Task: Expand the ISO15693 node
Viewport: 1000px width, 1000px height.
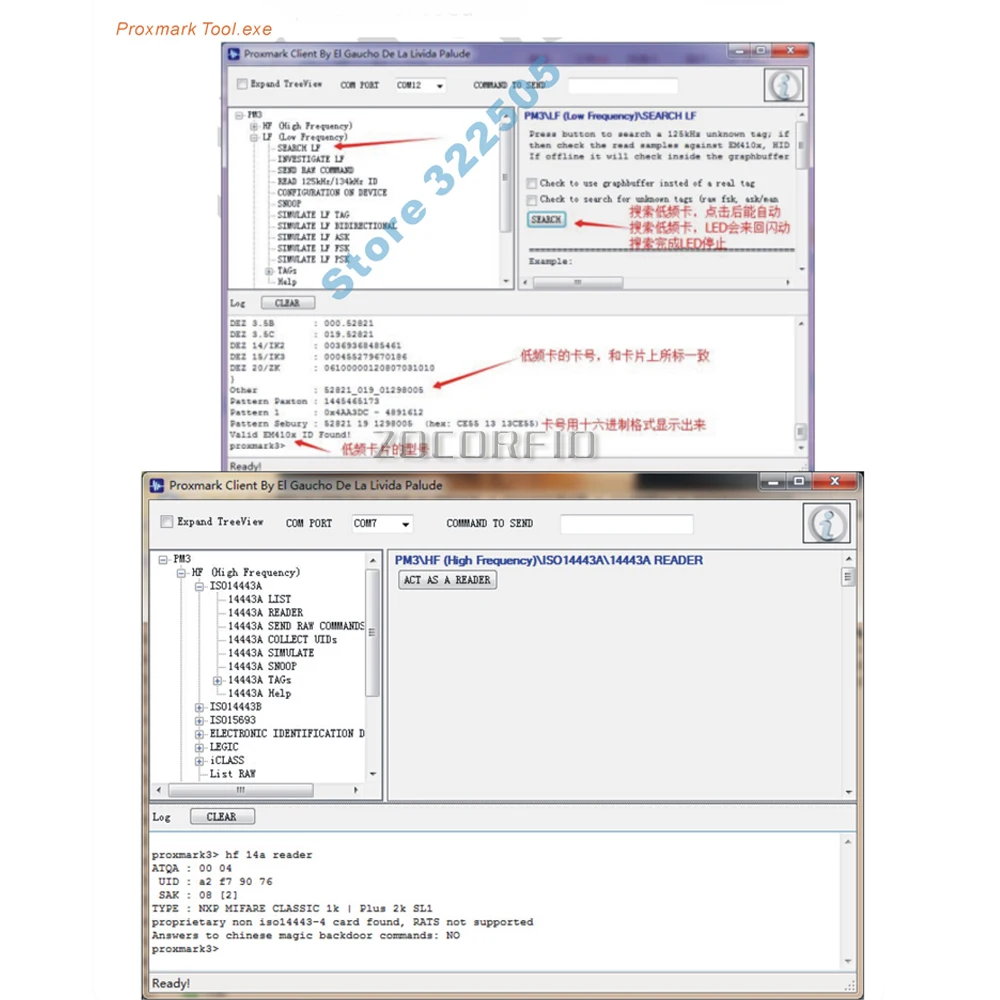Action: 200,721
